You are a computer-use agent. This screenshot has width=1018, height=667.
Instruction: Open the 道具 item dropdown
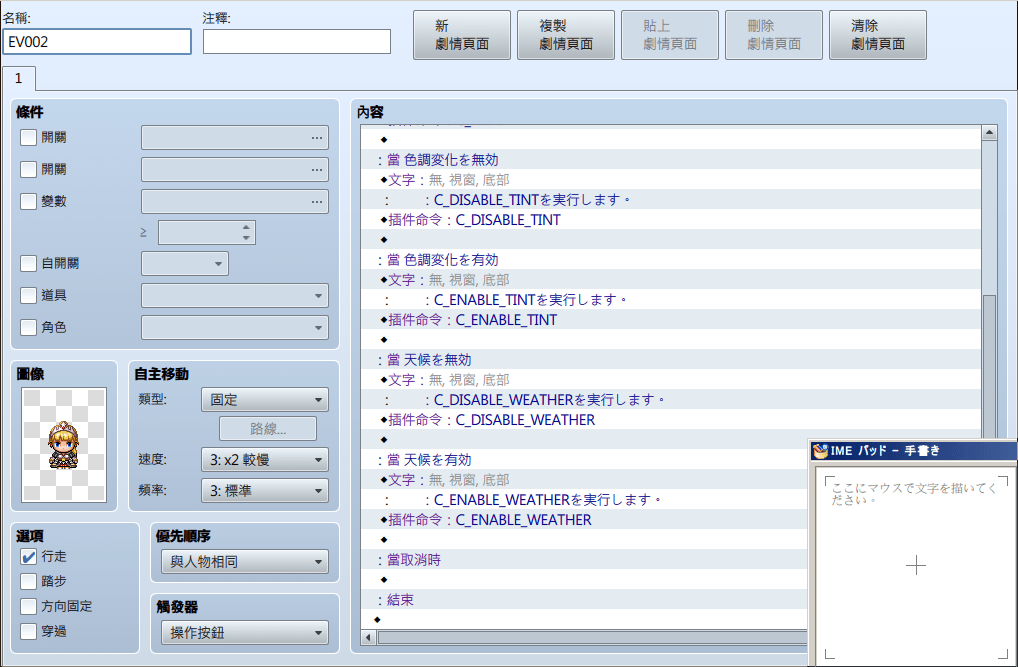235,296
